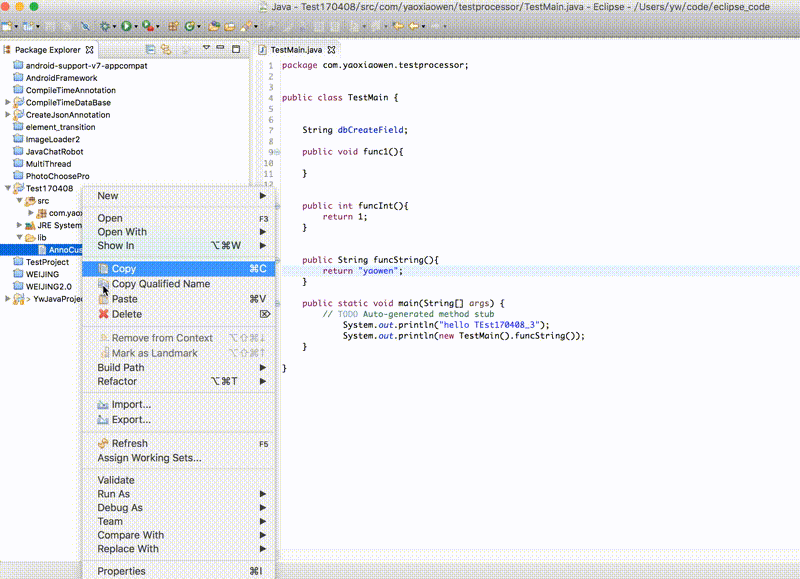Click the Last Edit Location arrow icon

point(398,26)
